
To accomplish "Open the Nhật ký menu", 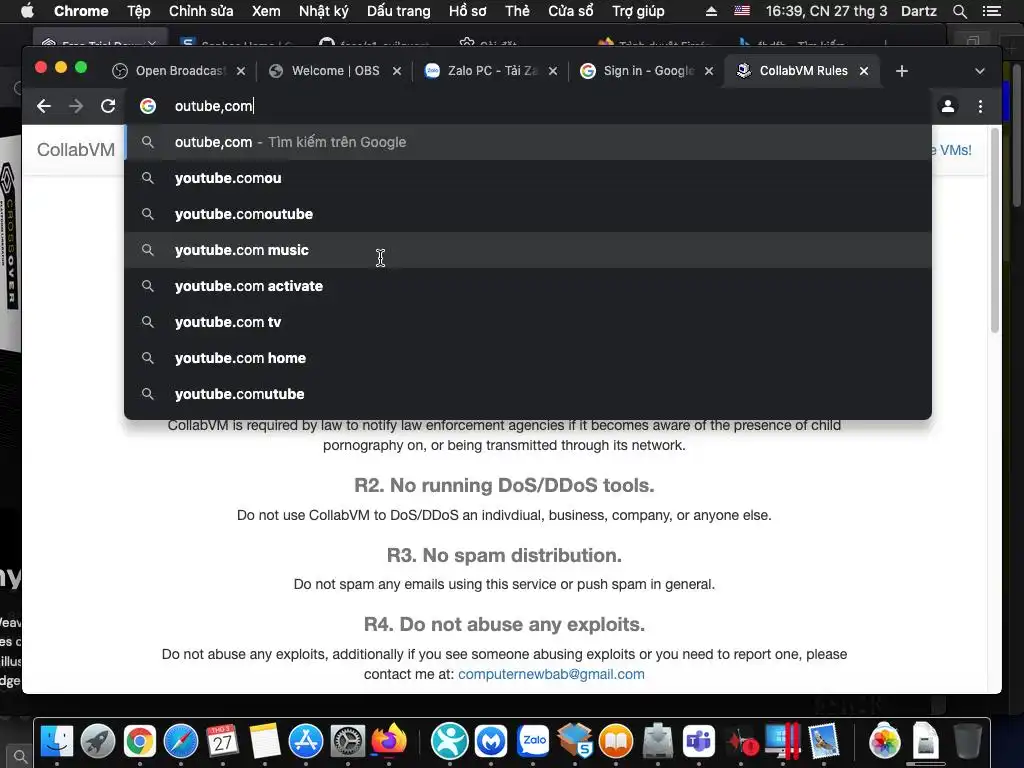I will 323,11.
